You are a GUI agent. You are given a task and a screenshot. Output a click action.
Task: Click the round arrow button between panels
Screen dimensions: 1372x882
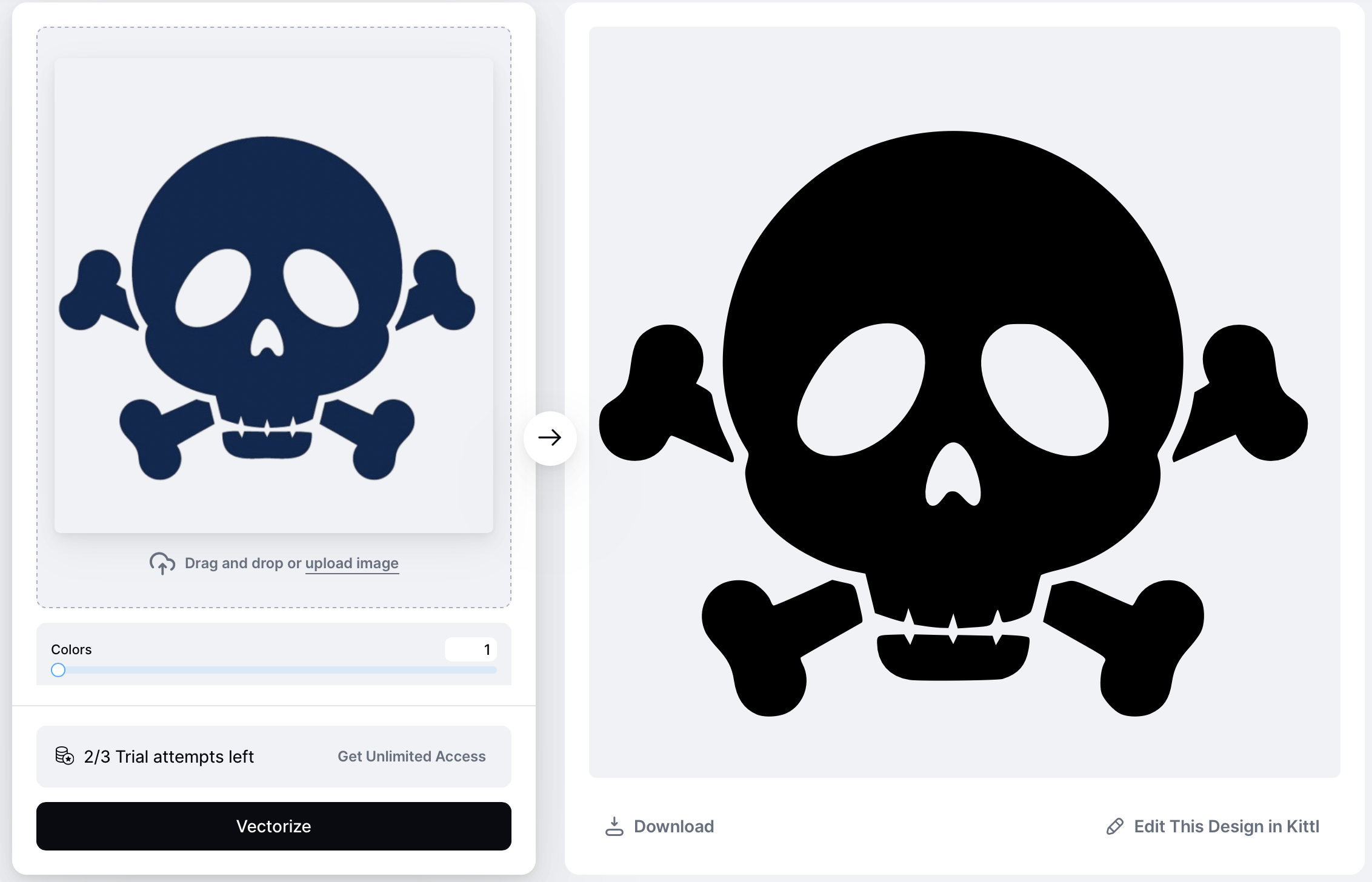550,438
